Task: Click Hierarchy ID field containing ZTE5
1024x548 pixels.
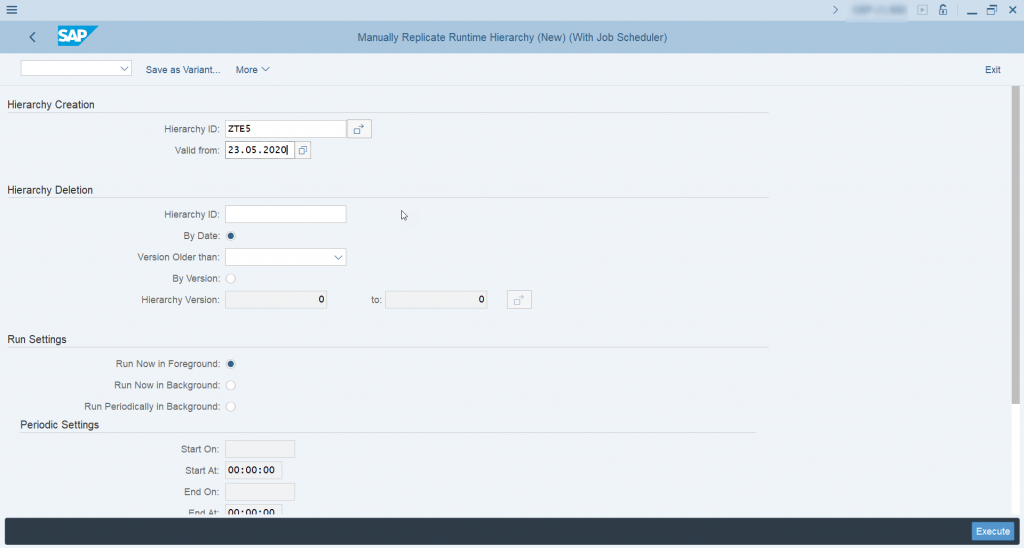Action: [285, 129]
